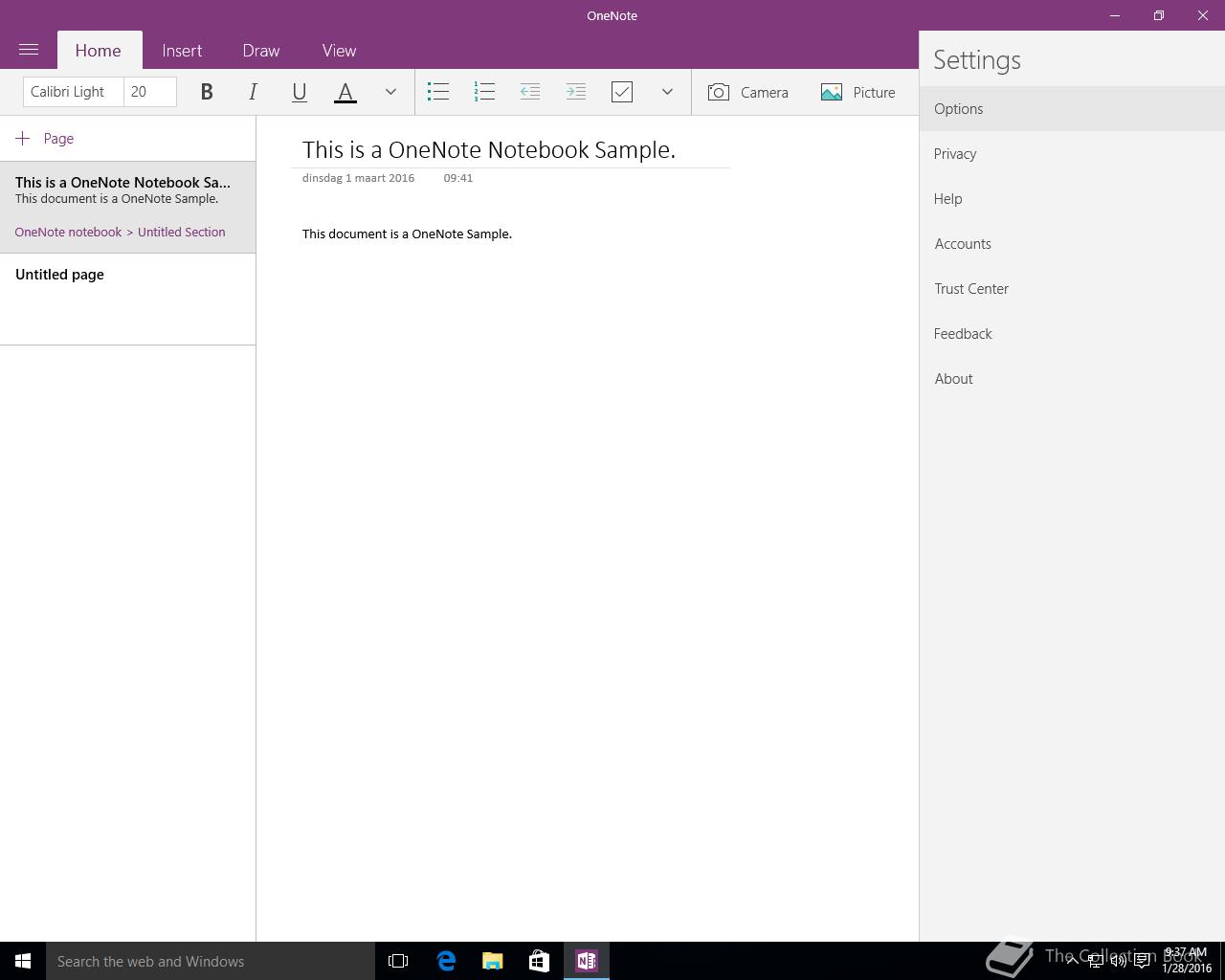
Task: Open the Action Center notifications icon
Action: 1142,961
